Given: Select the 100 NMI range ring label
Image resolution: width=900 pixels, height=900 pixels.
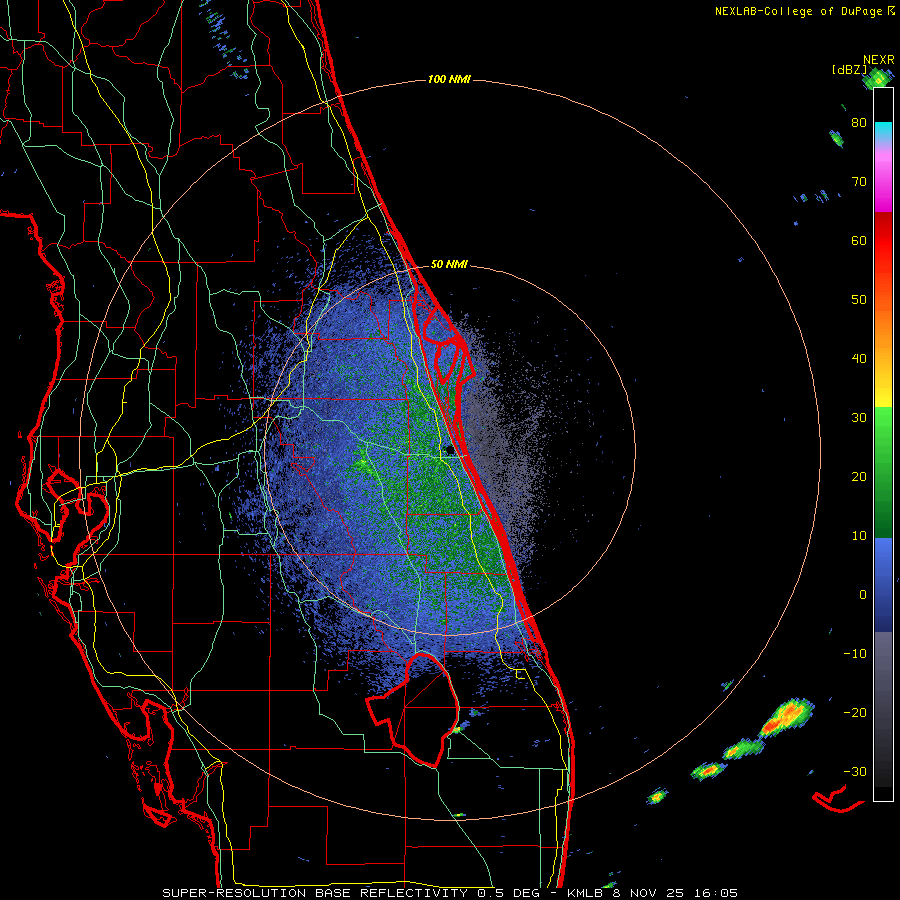Looking at the screenshot, I should (x=449, y=79).
